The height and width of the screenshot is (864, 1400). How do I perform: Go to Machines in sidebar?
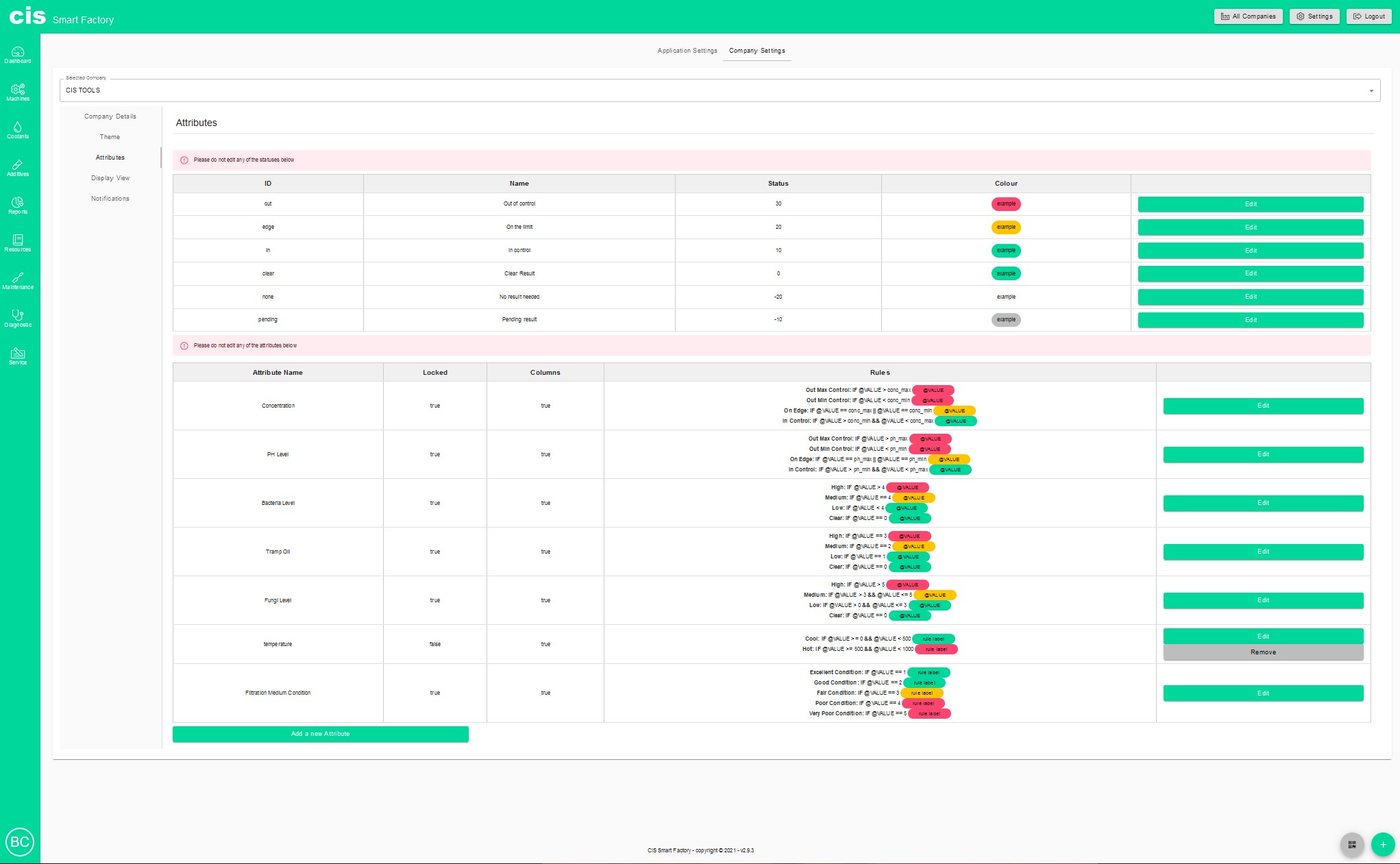pos(18,92)
